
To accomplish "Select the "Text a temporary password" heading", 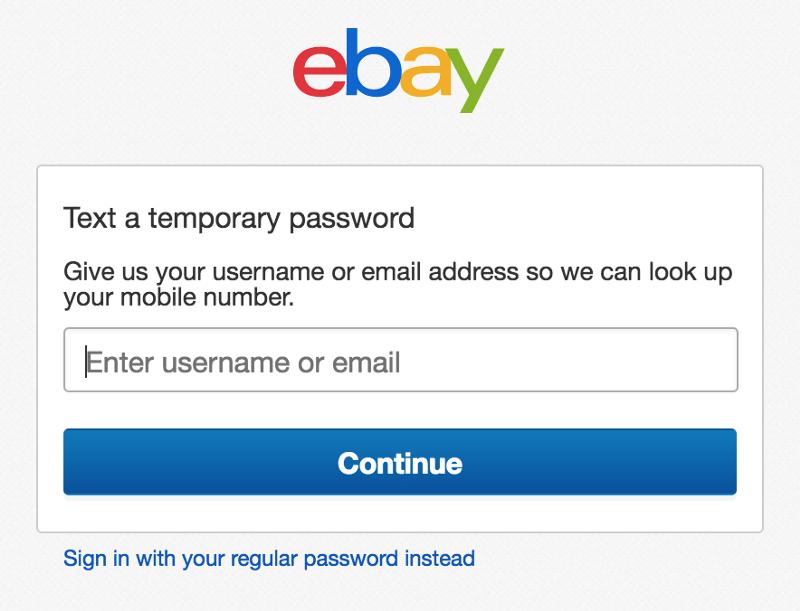I will [x=239, y=219].
